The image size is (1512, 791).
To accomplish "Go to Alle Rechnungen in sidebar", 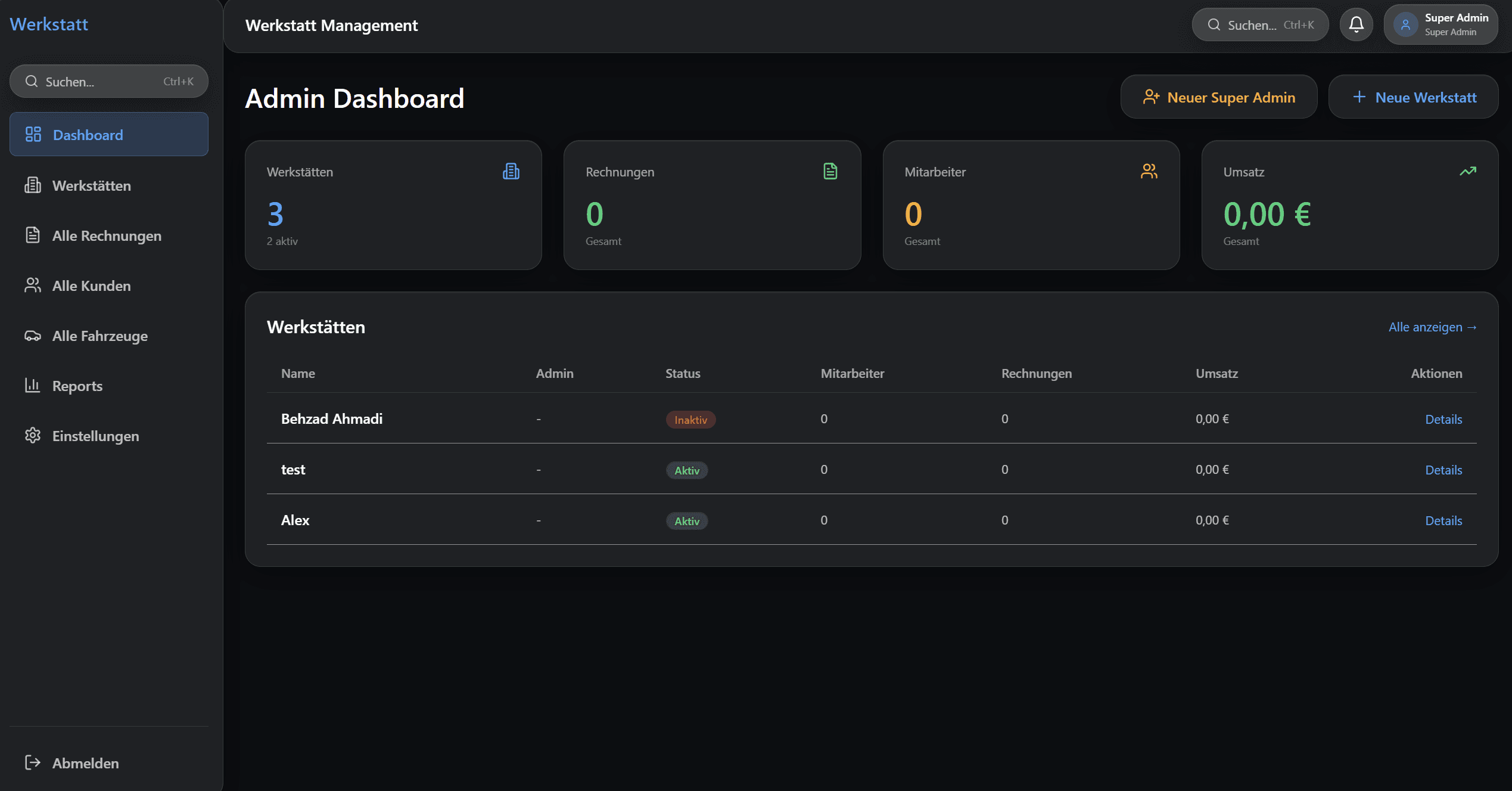I will click(107, 235).
